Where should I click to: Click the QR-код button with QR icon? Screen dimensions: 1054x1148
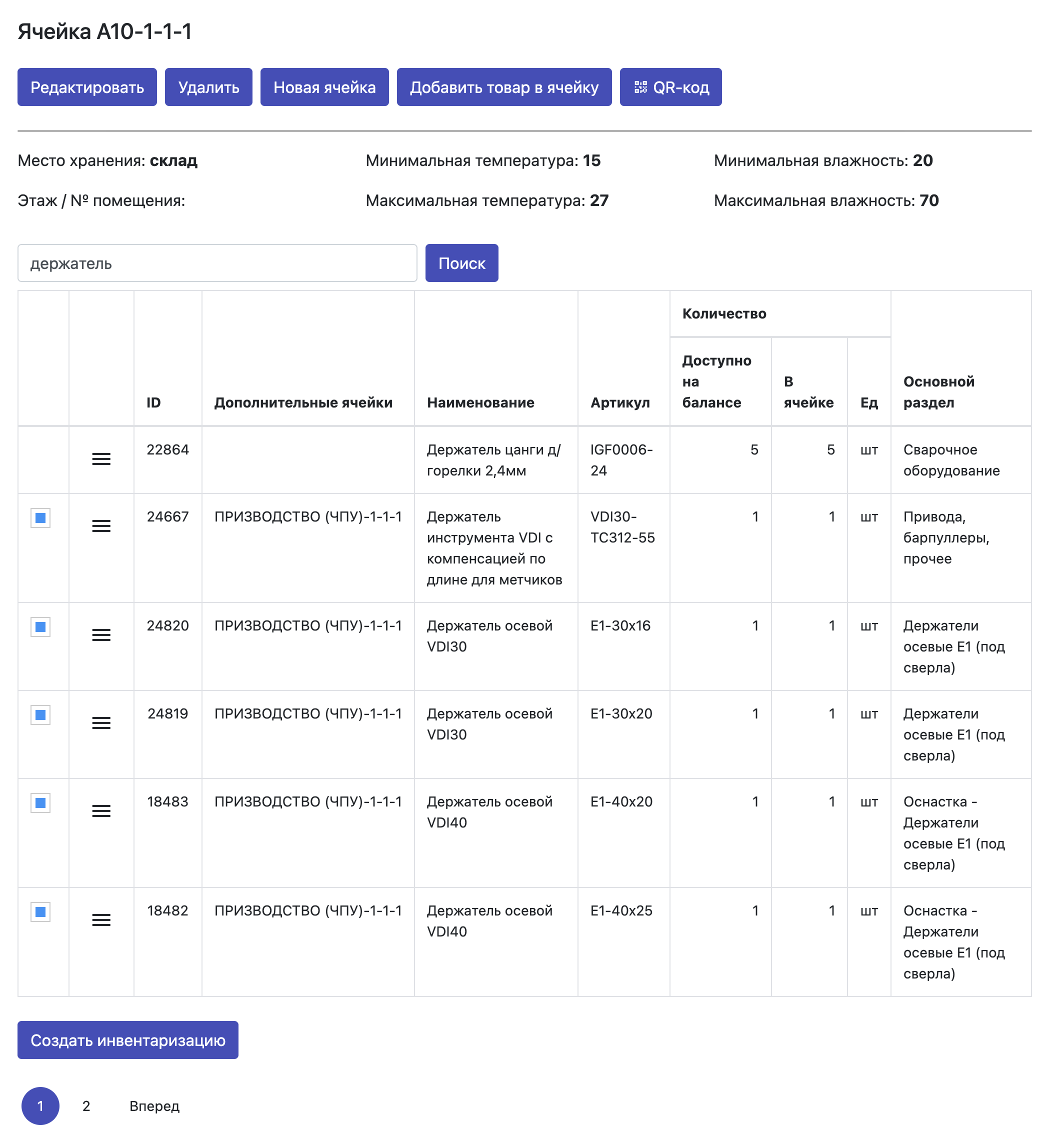(670, 87)
